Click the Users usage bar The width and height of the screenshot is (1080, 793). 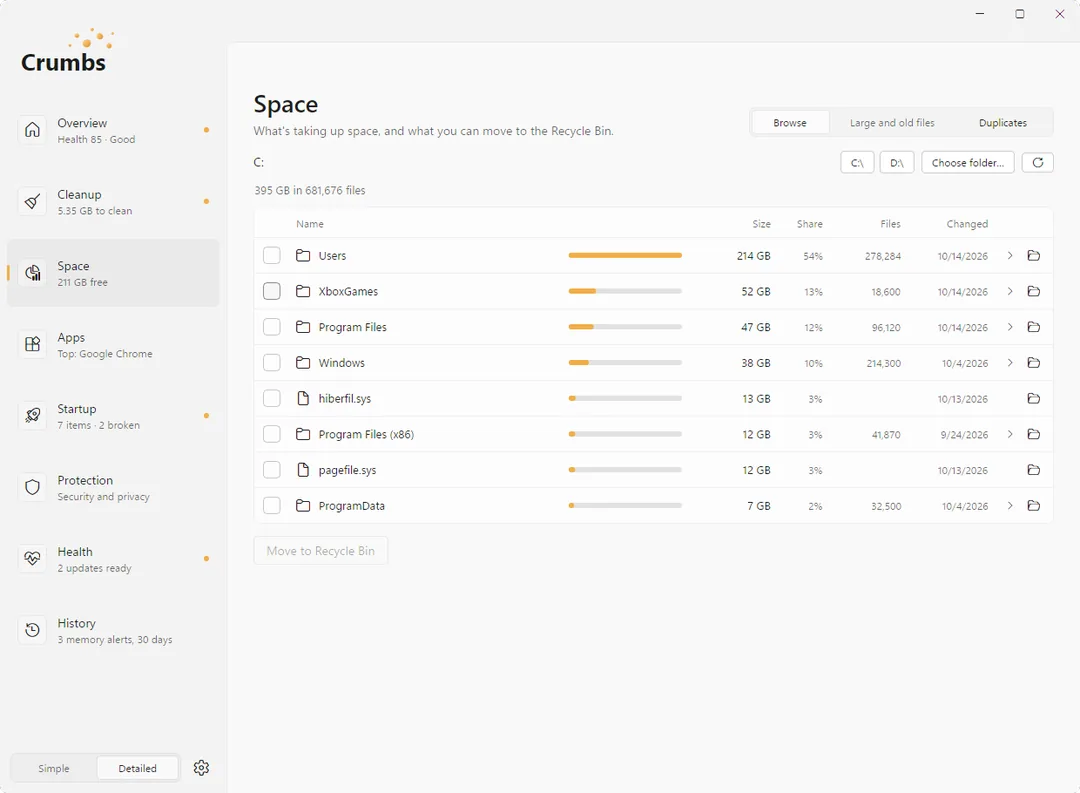(625, 256)
